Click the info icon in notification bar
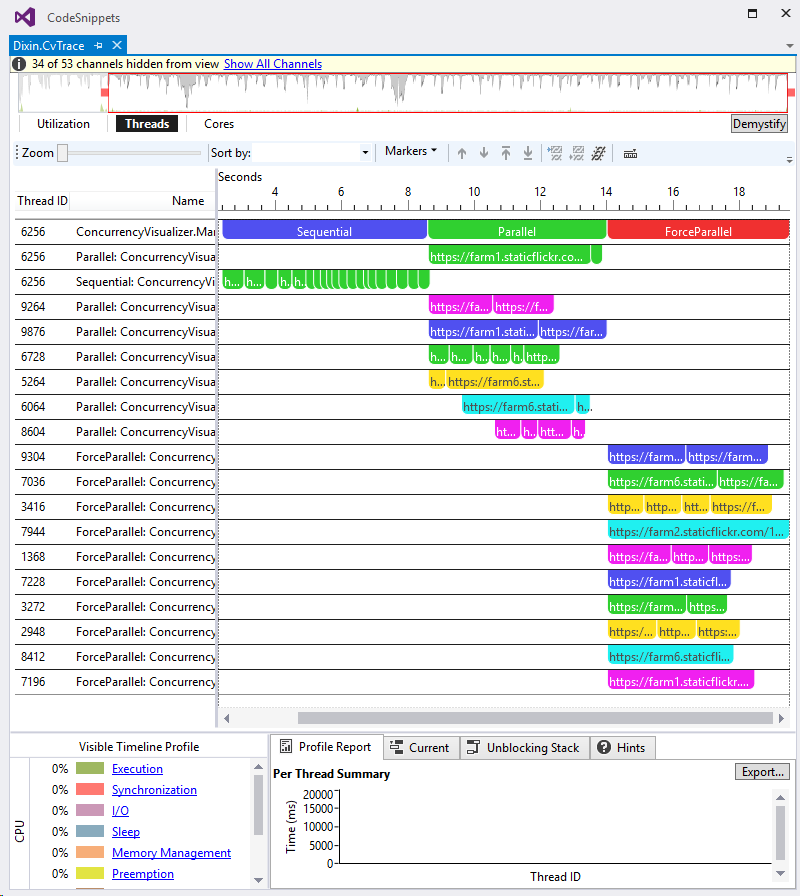Screen dimensions: 800x896 pos(19,64)
